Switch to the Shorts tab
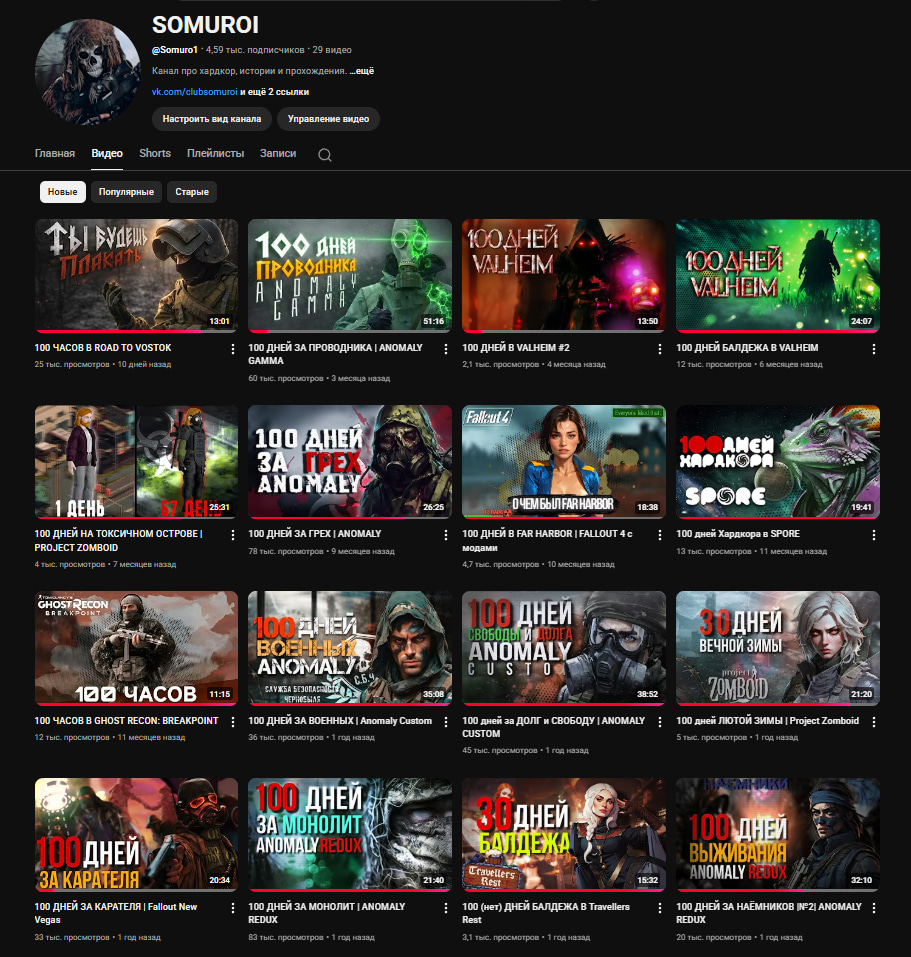The width and height of the screenshot is (911, 957). [x=155, y=153]
